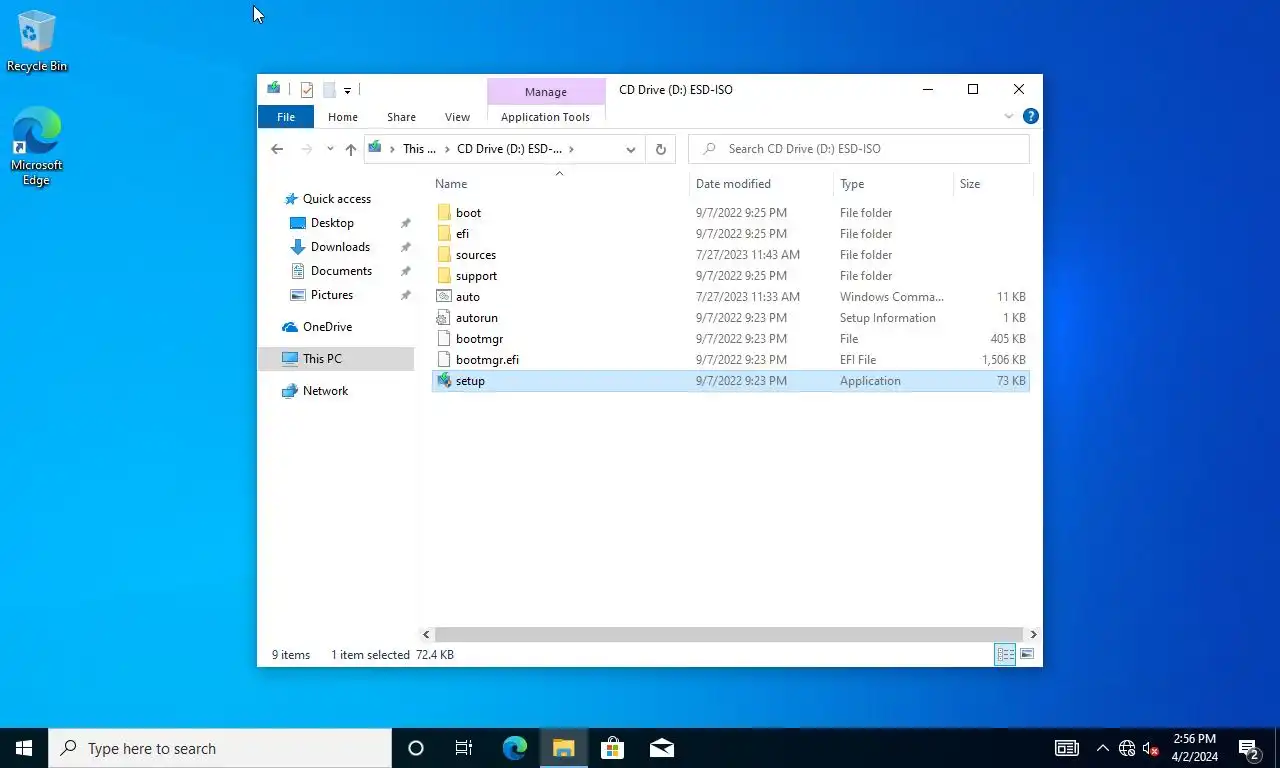Switch to the View ribbon tab
This screenshot has width=1280, height=768.
457,117
